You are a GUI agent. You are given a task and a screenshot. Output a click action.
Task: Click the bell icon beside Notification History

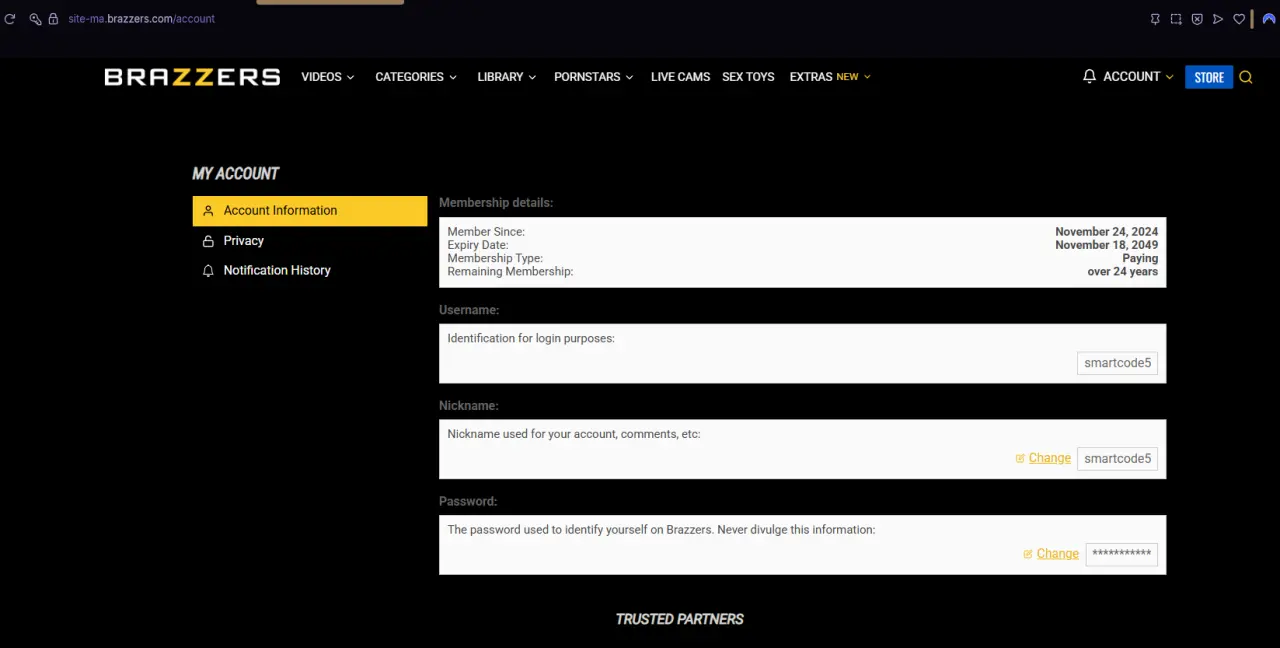point(208,271)
